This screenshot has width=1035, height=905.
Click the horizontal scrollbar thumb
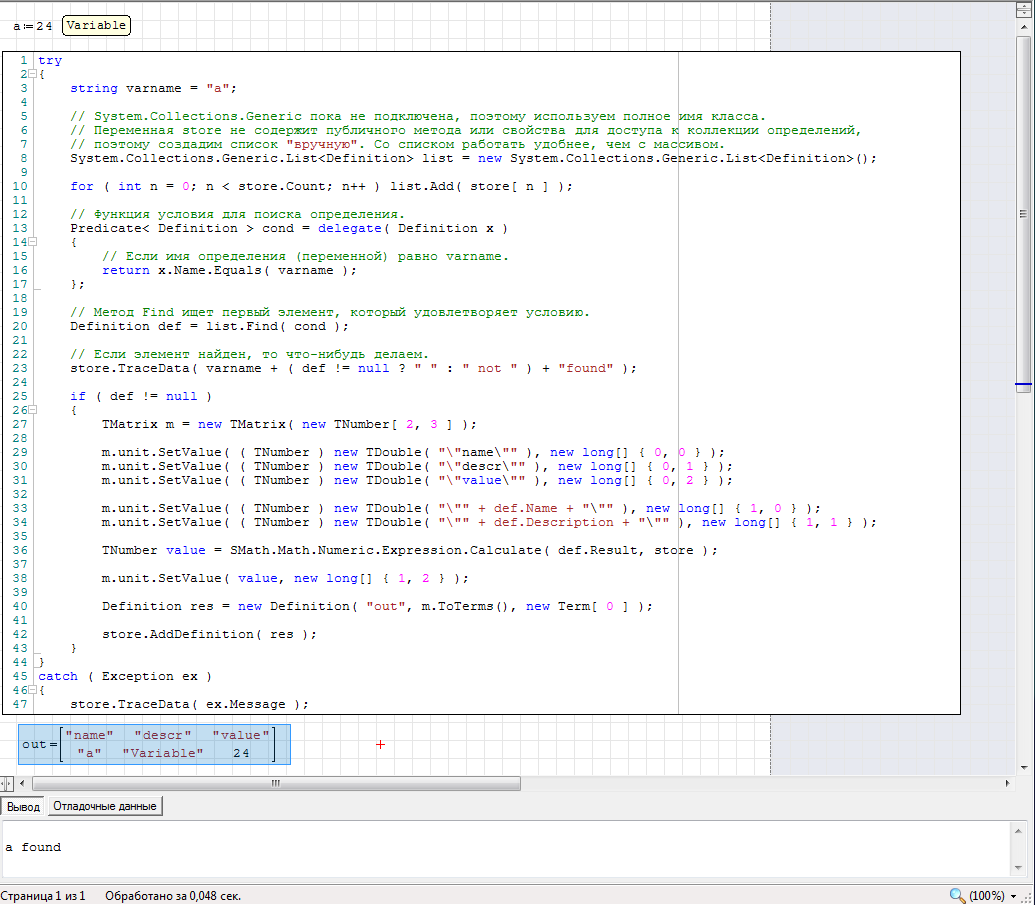pos(275,784)
